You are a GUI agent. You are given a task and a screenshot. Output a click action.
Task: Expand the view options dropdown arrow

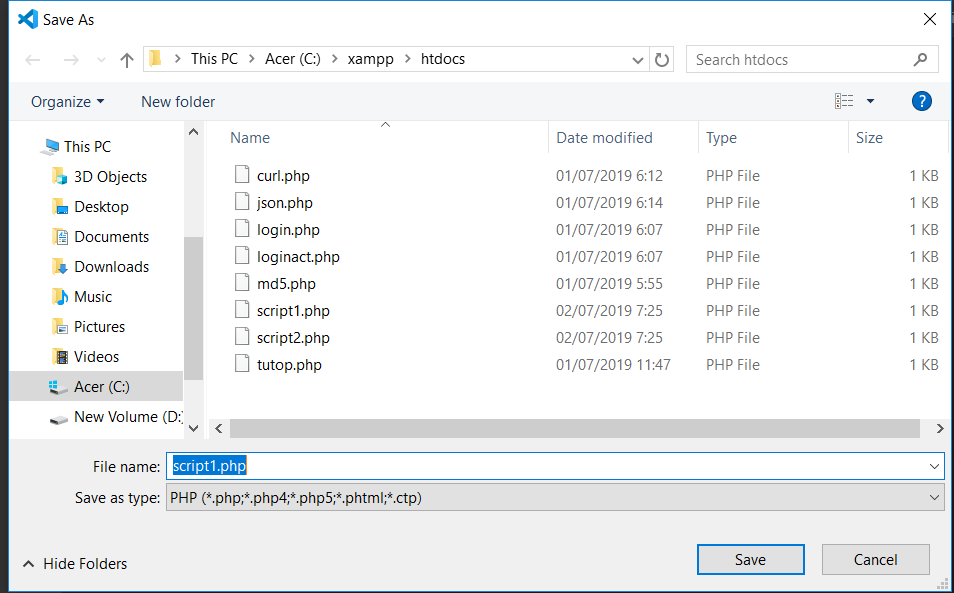[870, 101]
